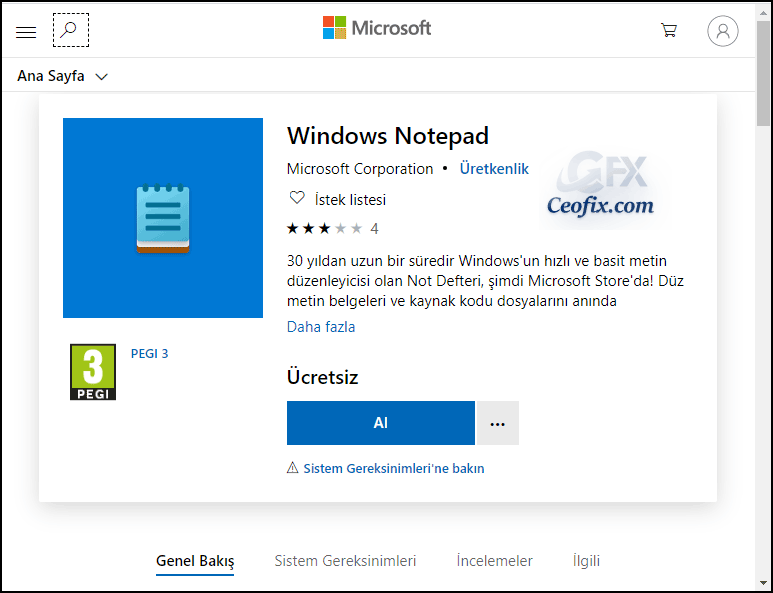773x593 pixels.
Task: Open Sistem Gereksinimleri'ne bakın link
Action: pos(394,468)
